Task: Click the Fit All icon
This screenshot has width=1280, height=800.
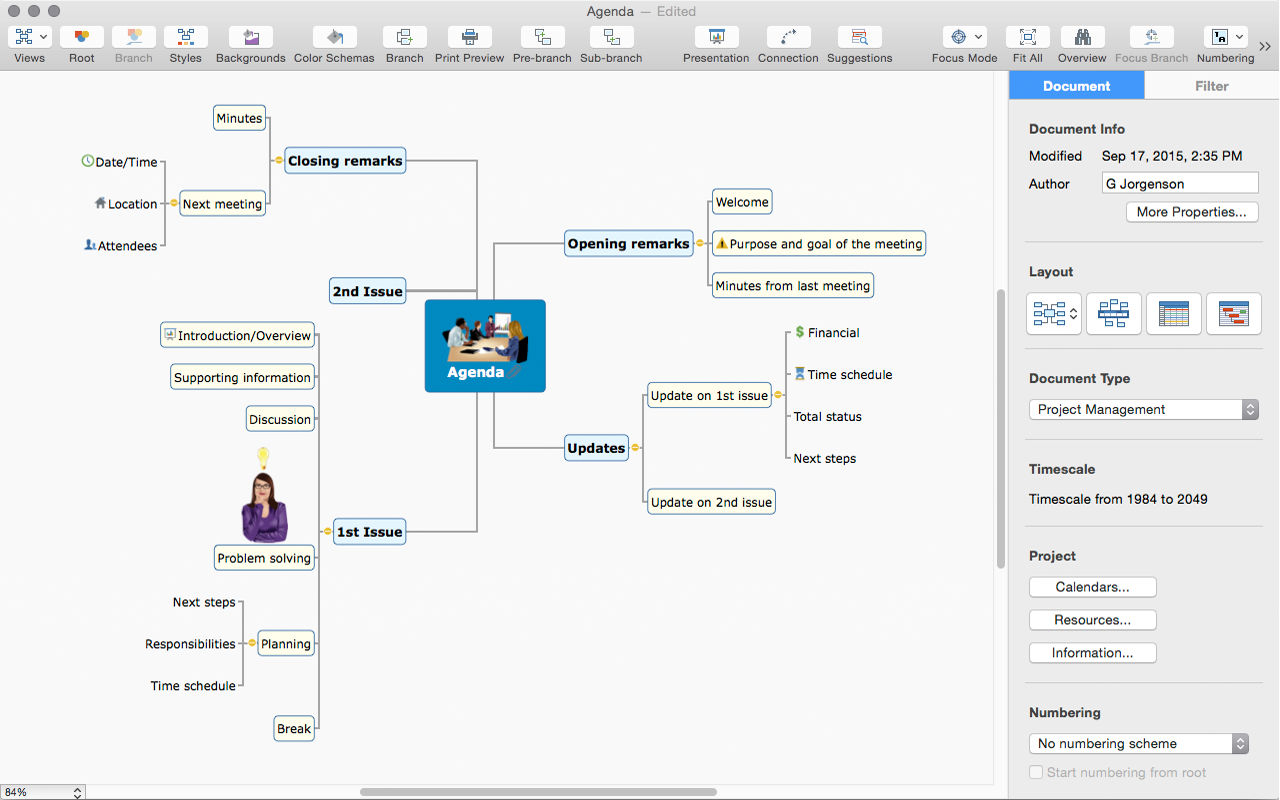Action: pyautogui.click(x=1027, y=37)
